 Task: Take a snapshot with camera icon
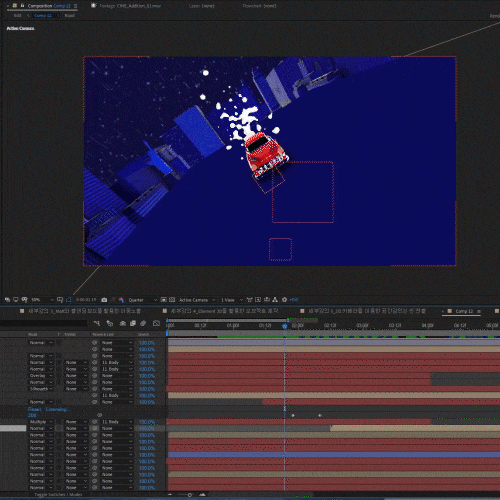point(104,300)
